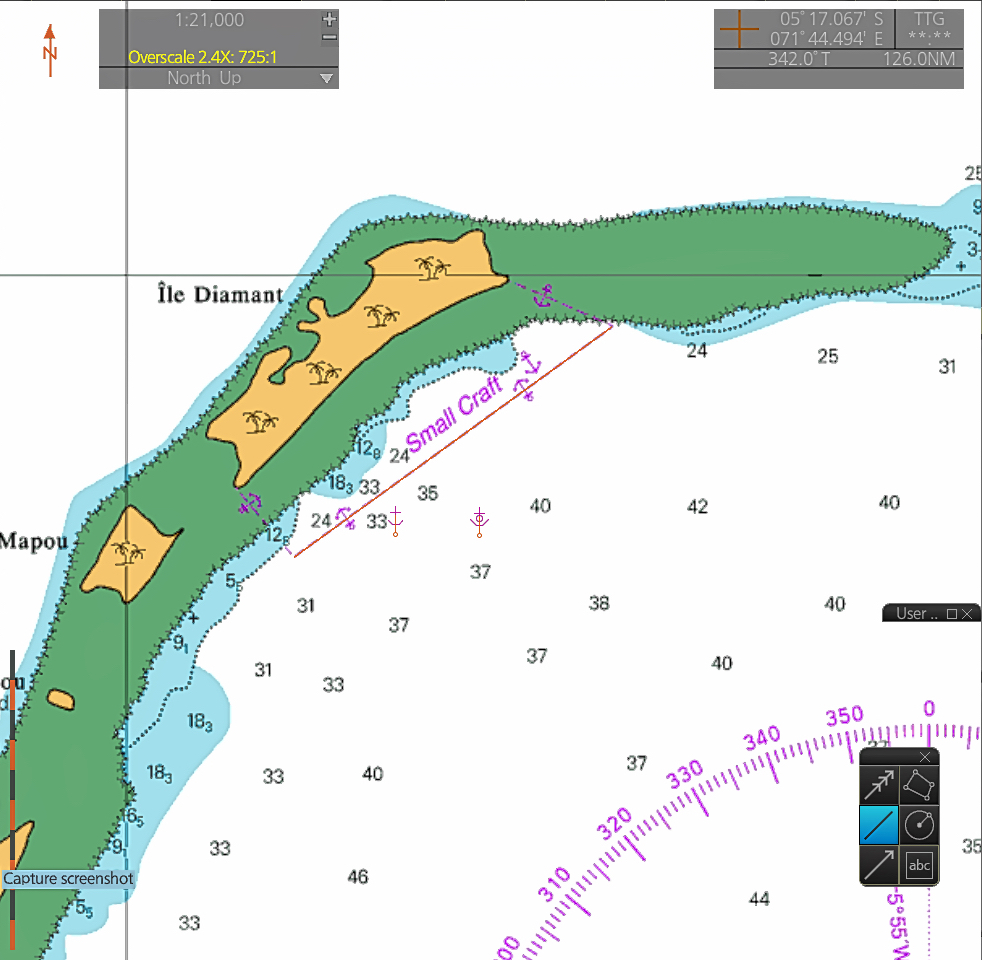Click the orange circled anchorage symbol above sounding 37

coord(479,522)
